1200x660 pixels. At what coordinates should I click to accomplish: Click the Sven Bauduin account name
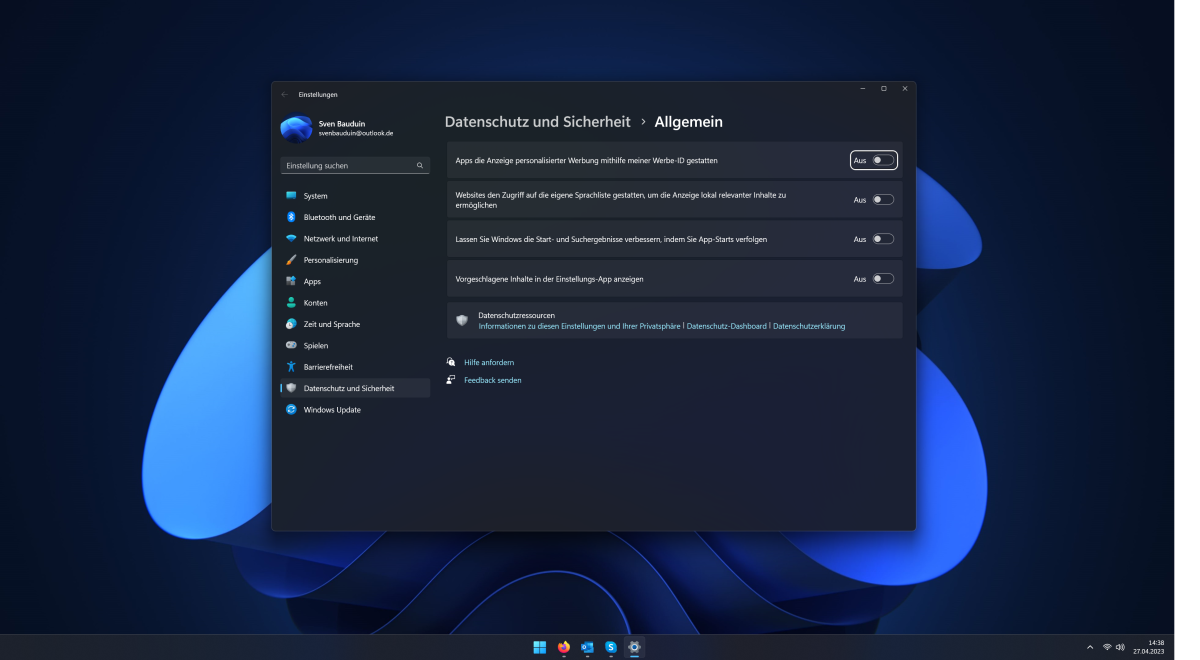coord(341,124)
